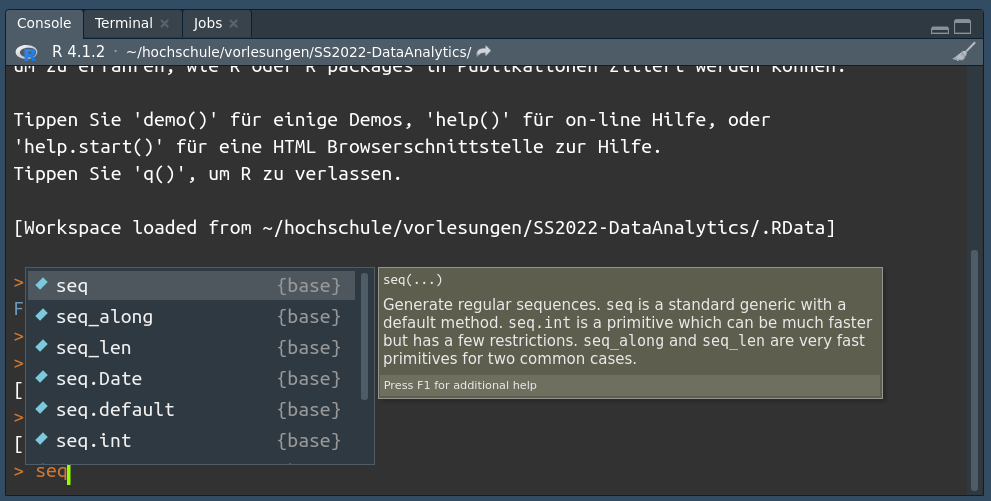The height and width of the screenshot is (501, 991).
Task: Click the diamond icon beside seq_along
Action: pos(41,316)
